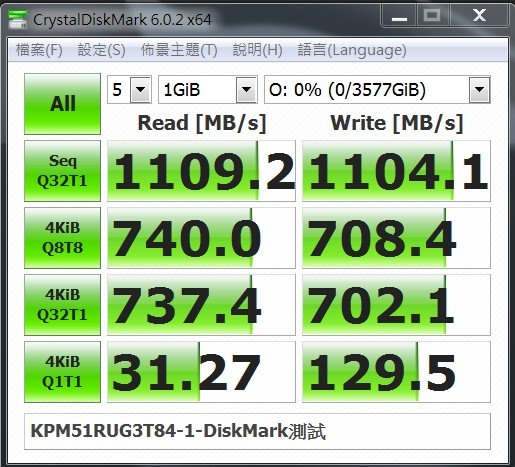Click the Seq read result 1109.2
Image resolution: width=515 pixels, height=467 pixels.
pos(201,171)
